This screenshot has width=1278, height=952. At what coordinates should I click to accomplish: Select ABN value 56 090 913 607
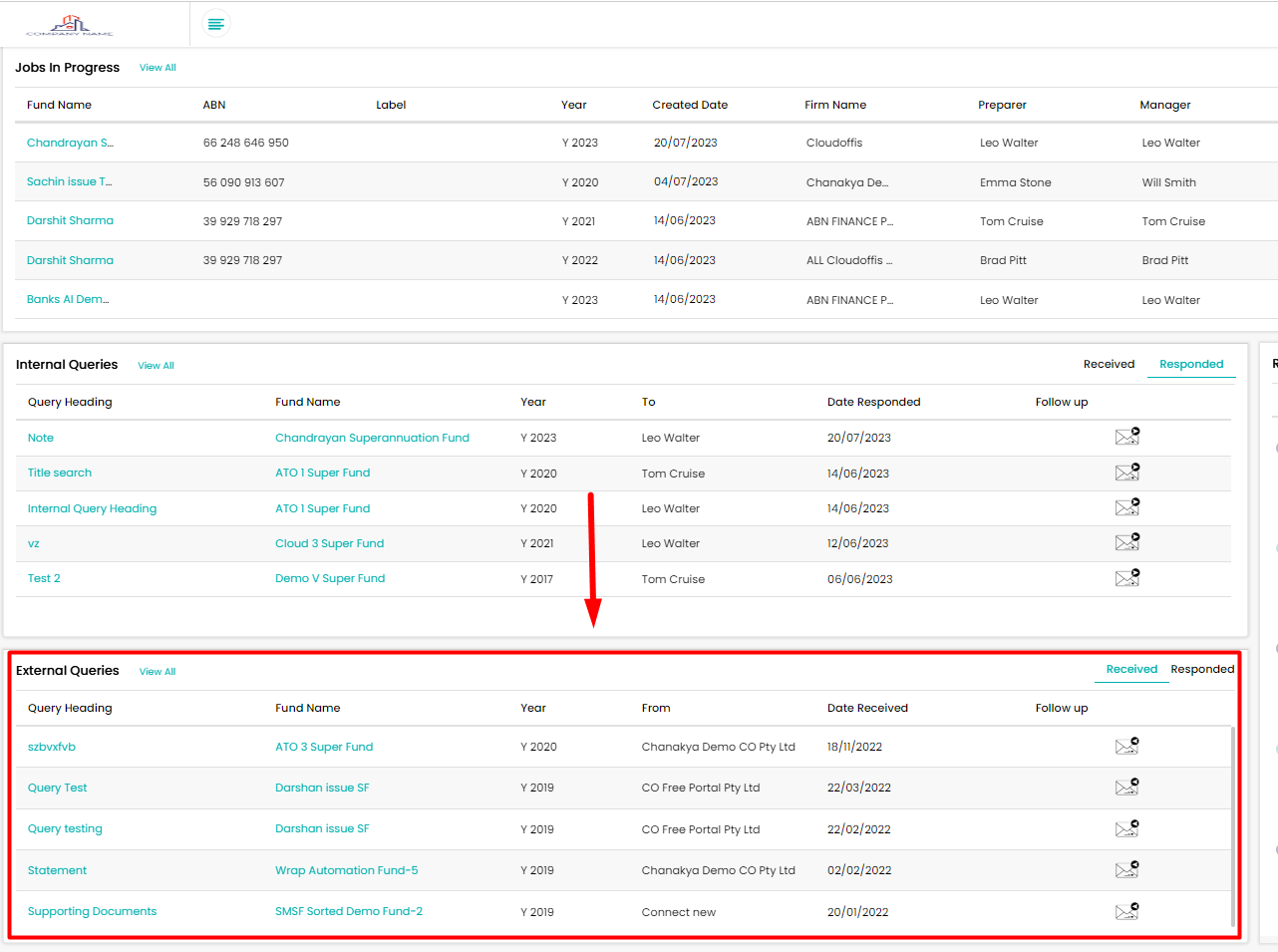click(244, 182)
